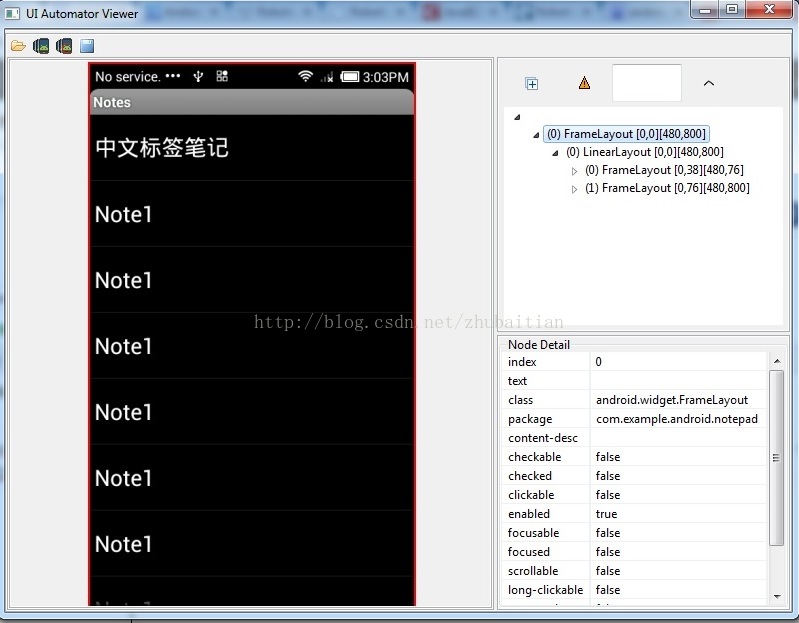Viewport: 799px width, 623px height.
Task: Click the 'No service.' text in the phone status bar
Action: click(127, 77)
